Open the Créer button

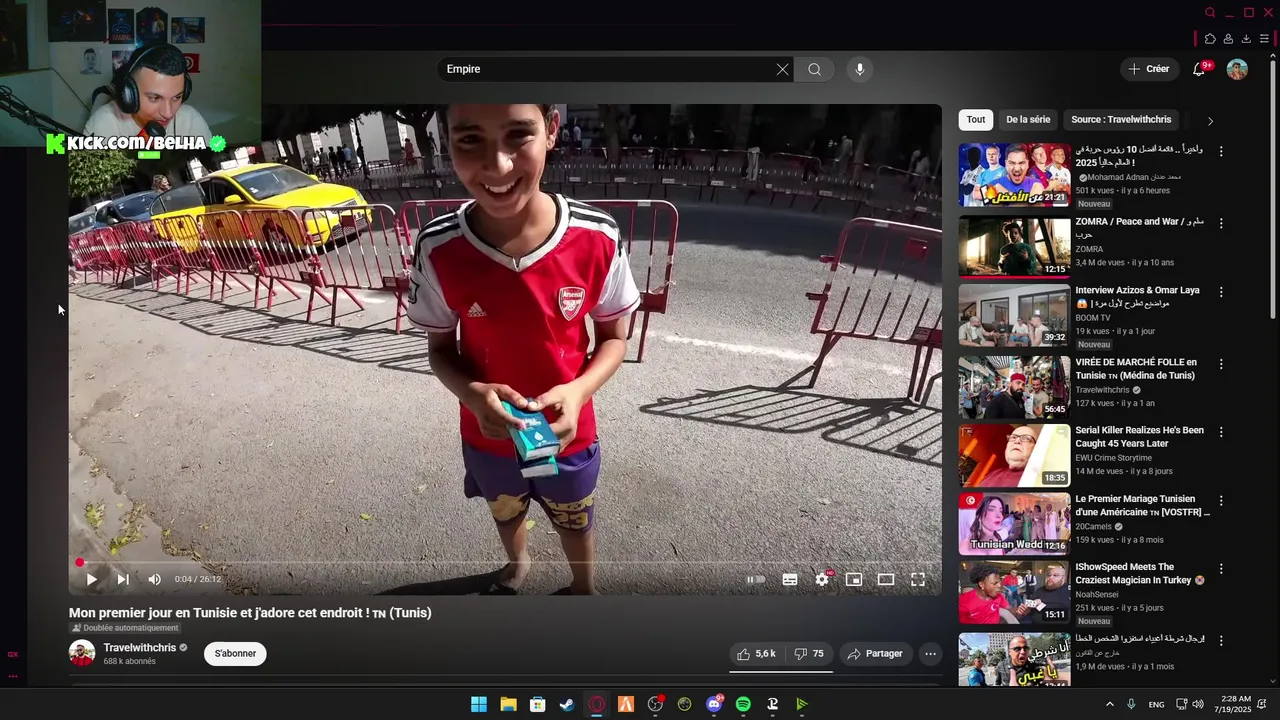pyautogui.click(x=1148, y=69)
